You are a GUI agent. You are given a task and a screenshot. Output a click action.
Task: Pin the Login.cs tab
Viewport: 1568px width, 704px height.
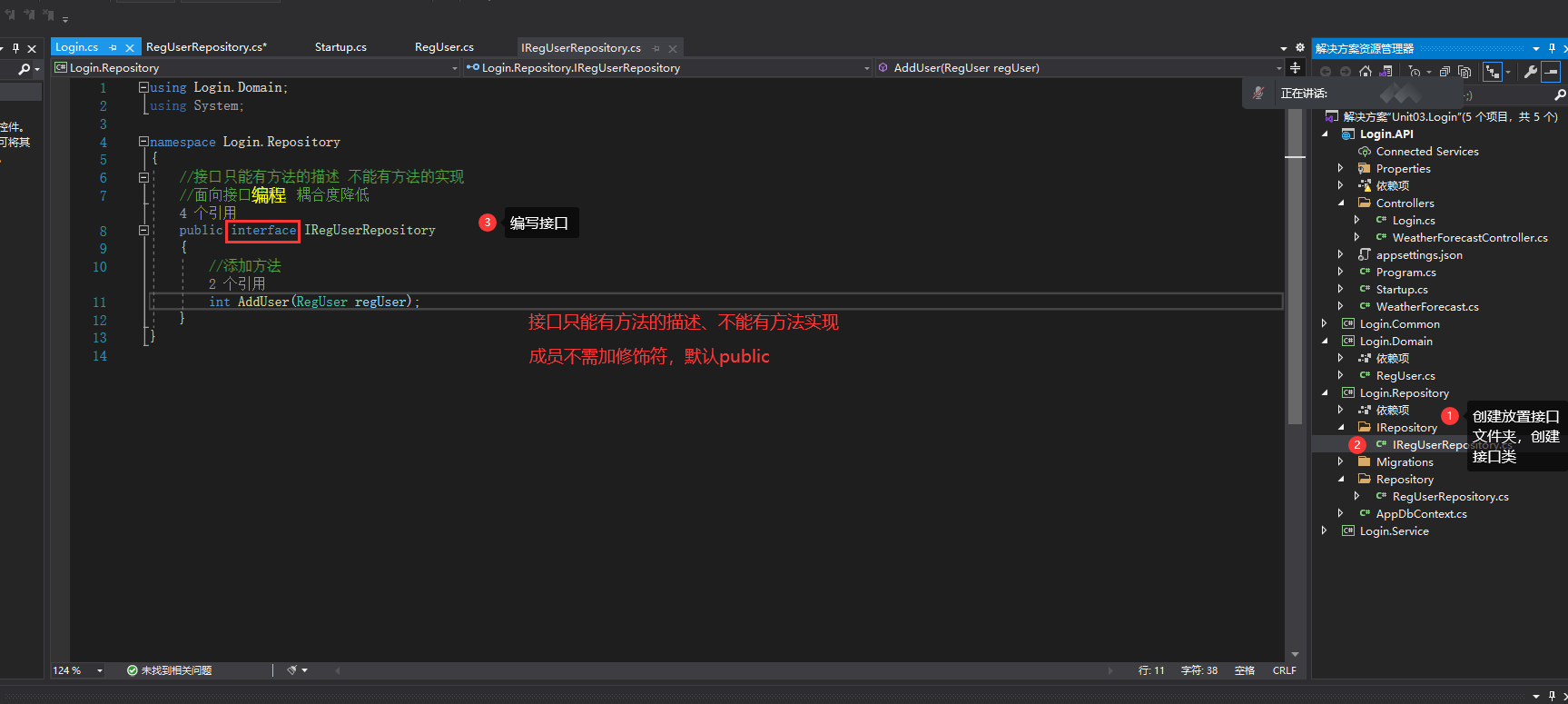click(113, 47)
